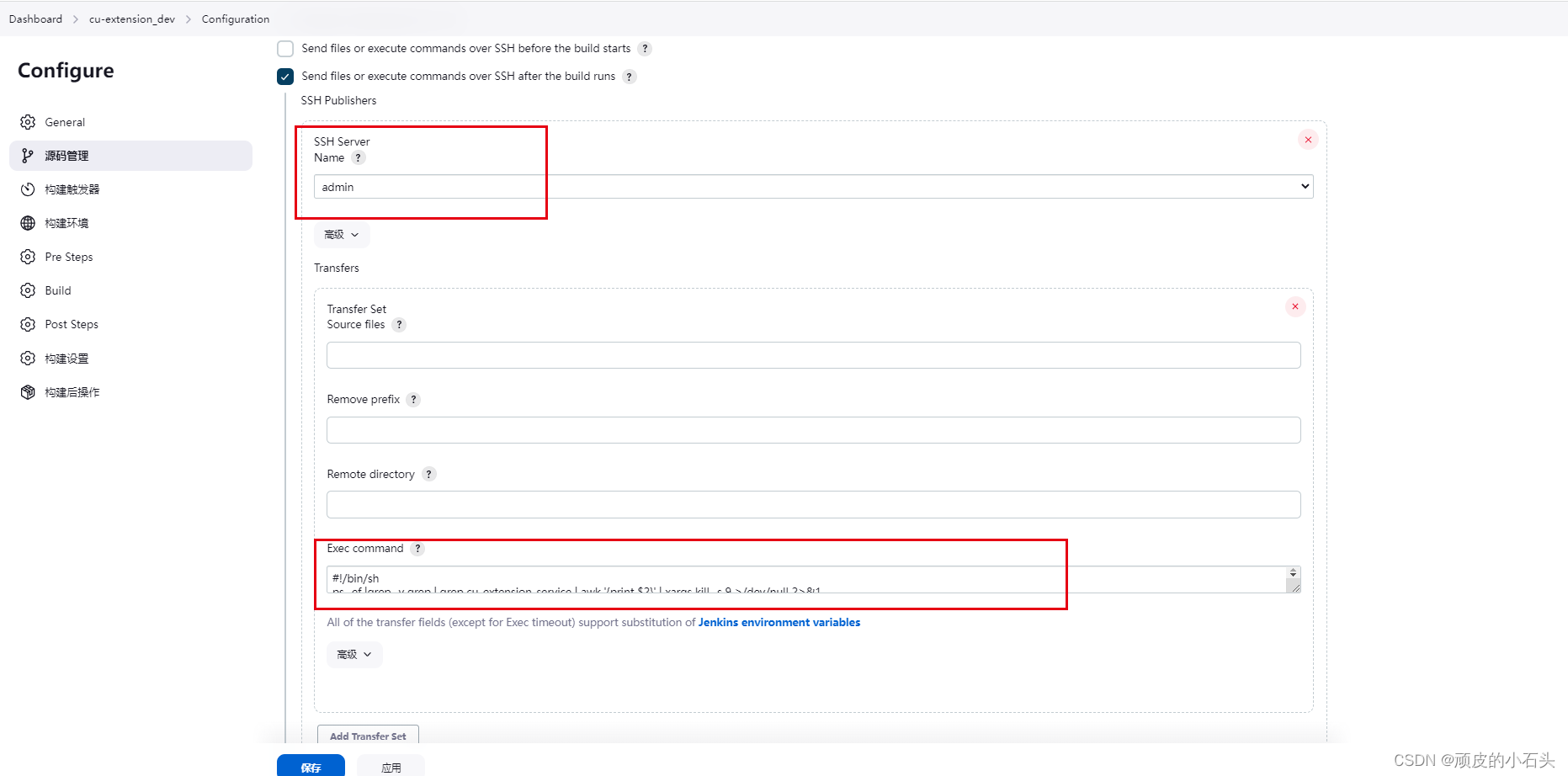Open help for Exec command
The height and width of the screenshot is (776, 1568).
click(x=417, y=549)
